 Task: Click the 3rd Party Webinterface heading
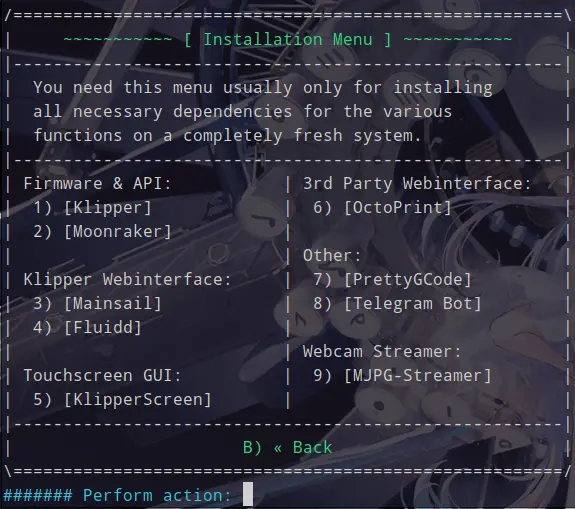point(417,183)
